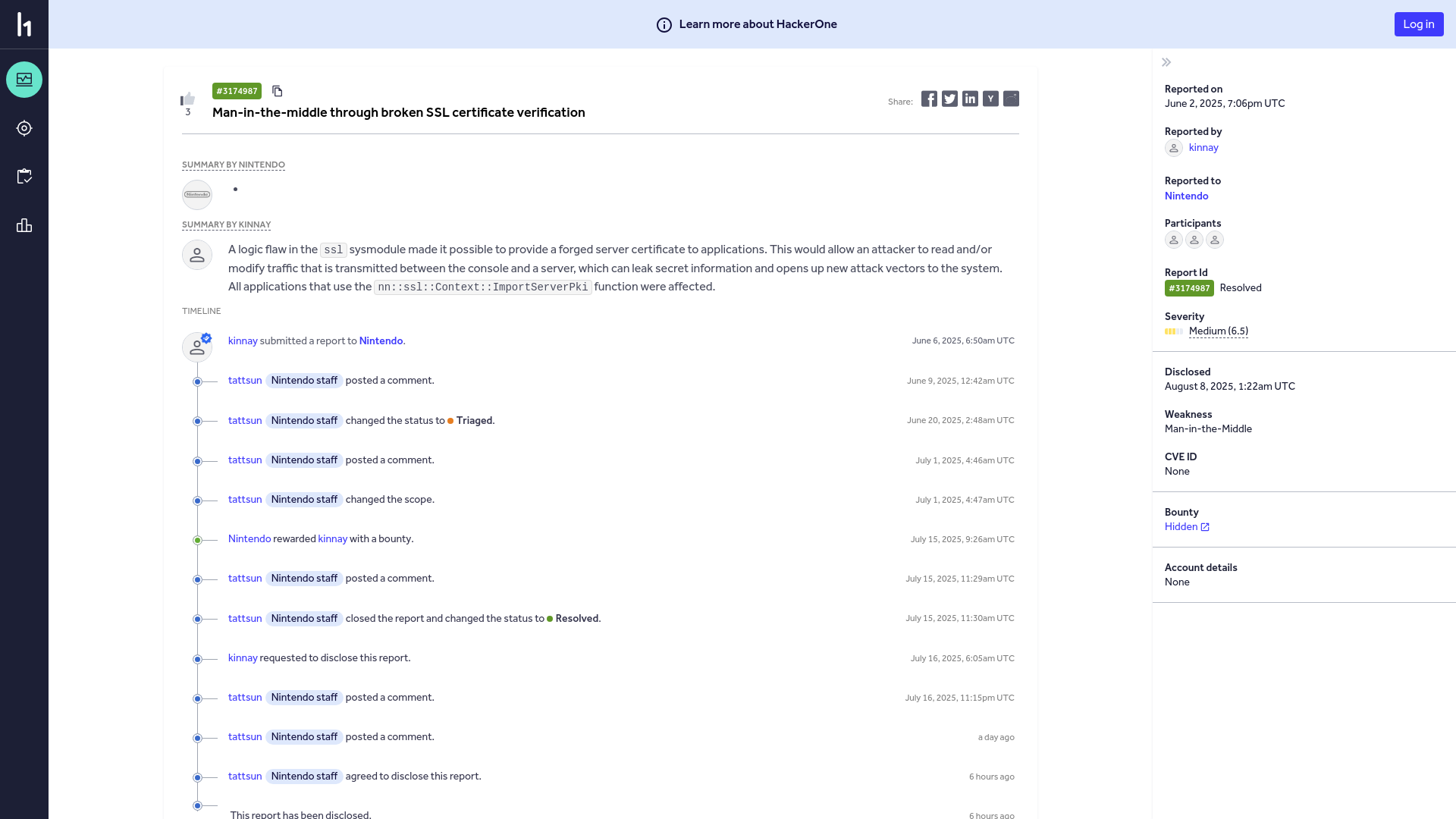Image resolution: width=1456 pixels, height=819 pixels.
Task: Click the TIMELINE section heading
Action: (x=202, y=311)
